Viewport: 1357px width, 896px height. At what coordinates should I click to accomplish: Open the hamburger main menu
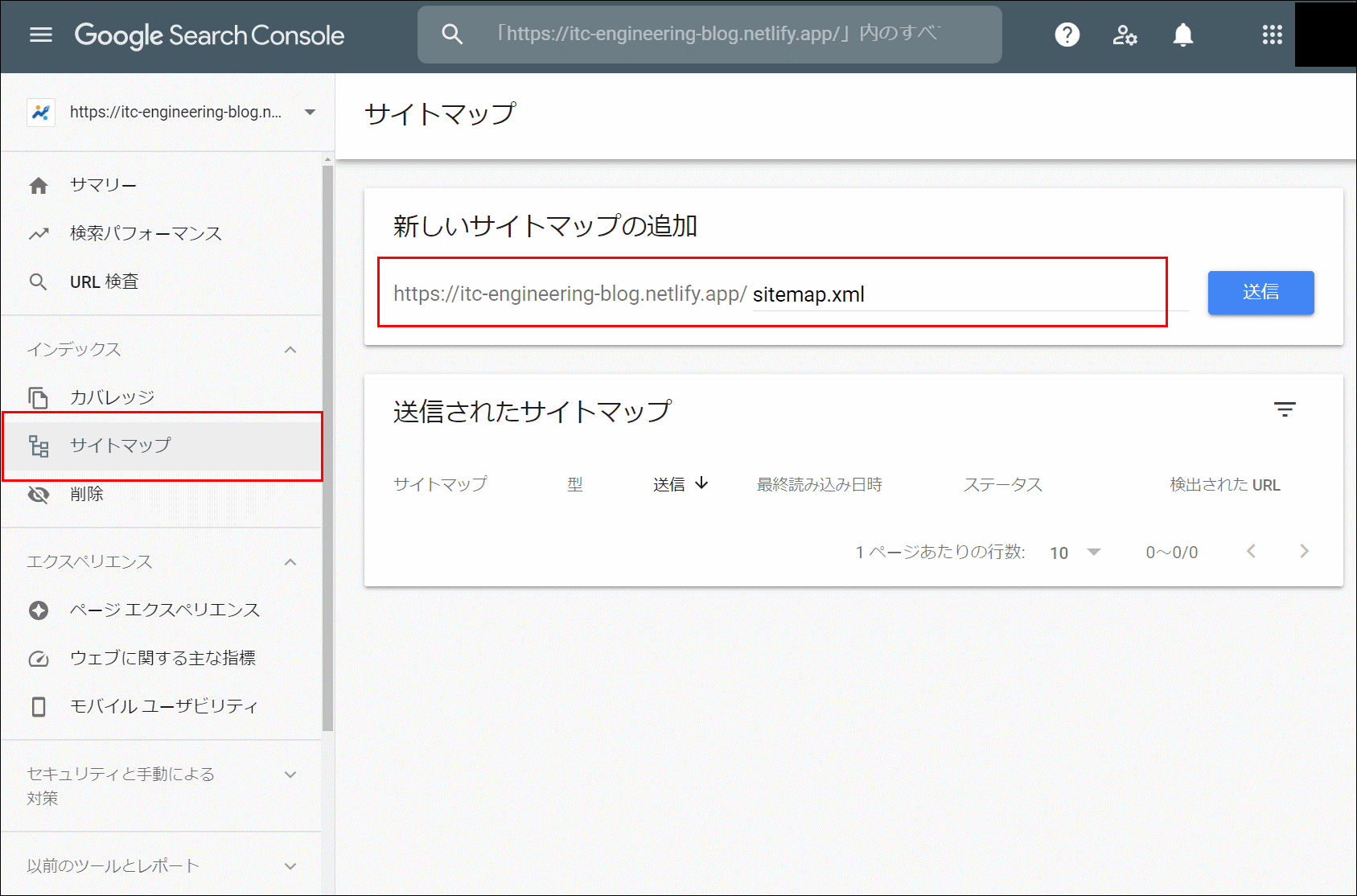(x=41, y=35)
